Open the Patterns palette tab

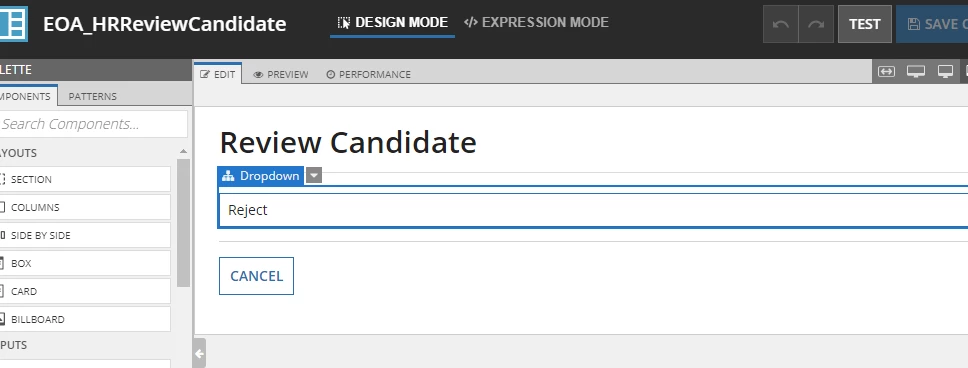pyautogui.click(x=93, y=96)
